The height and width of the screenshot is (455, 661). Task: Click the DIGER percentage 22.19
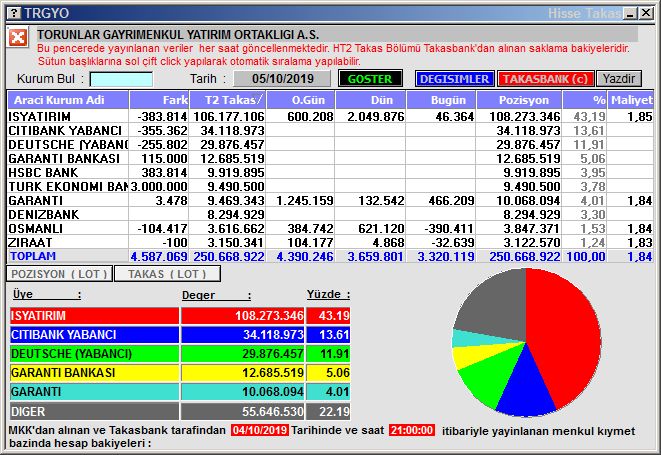334,411
